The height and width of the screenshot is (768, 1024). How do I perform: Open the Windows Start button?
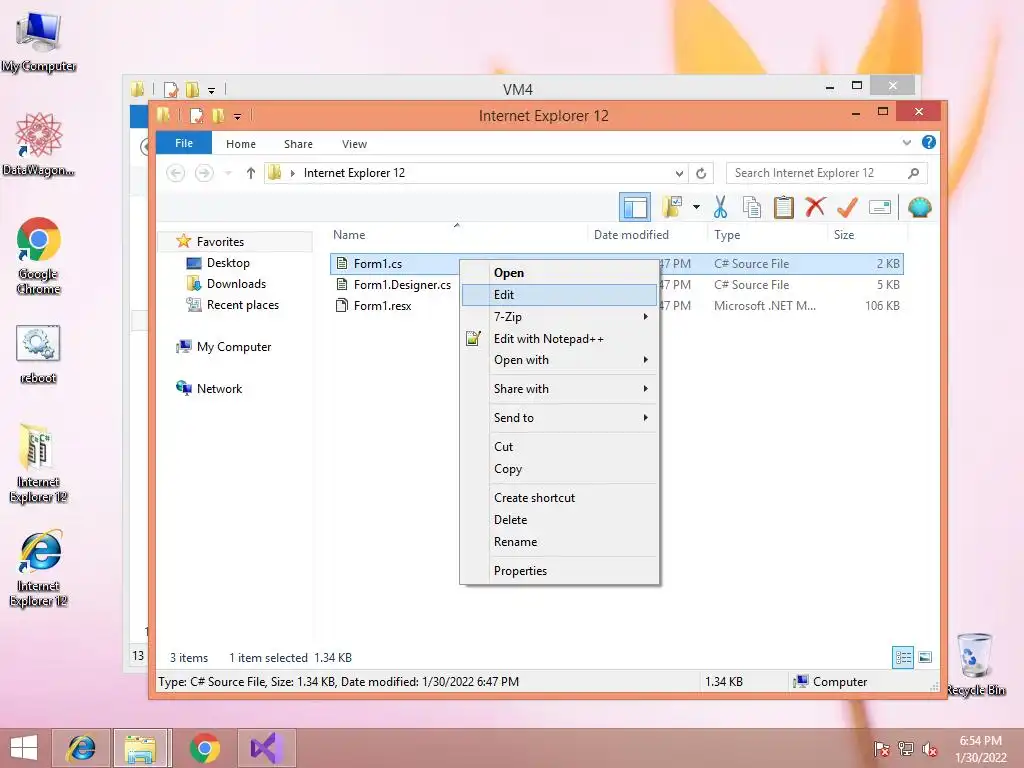click(x=24, y=748)
